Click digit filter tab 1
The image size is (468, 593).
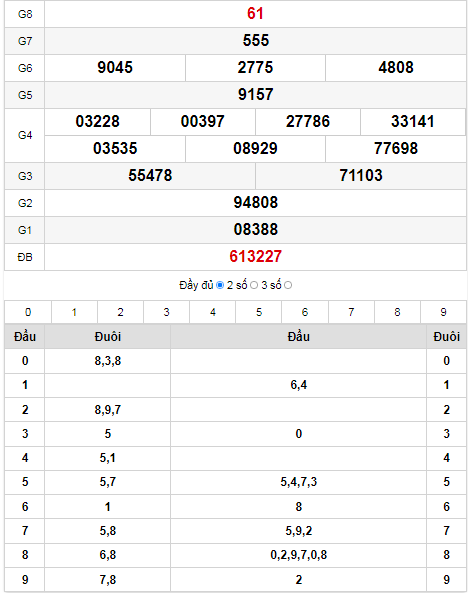(74, 312)
